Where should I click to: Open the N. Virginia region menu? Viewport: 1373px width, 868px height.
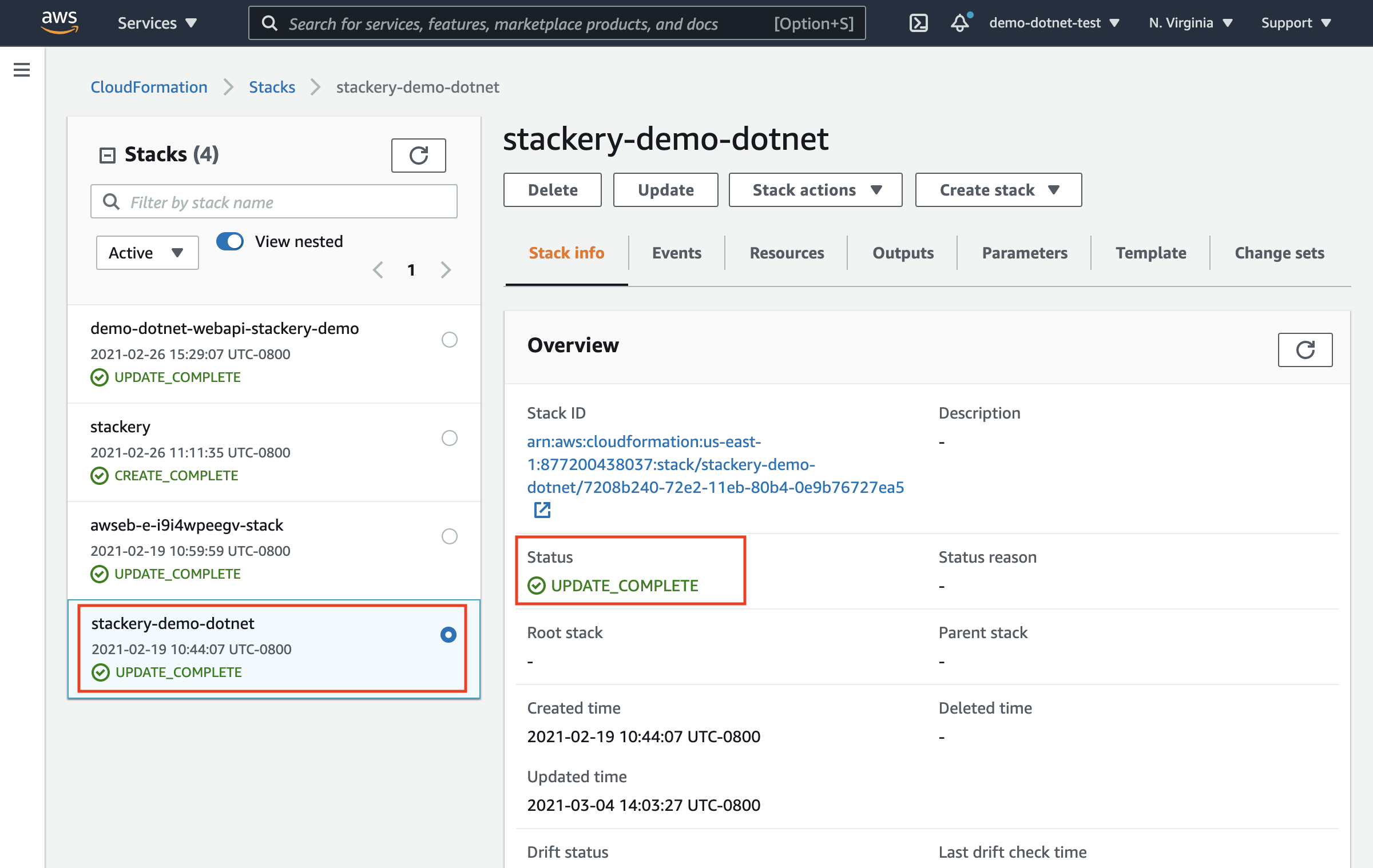tap(1191, 23)
